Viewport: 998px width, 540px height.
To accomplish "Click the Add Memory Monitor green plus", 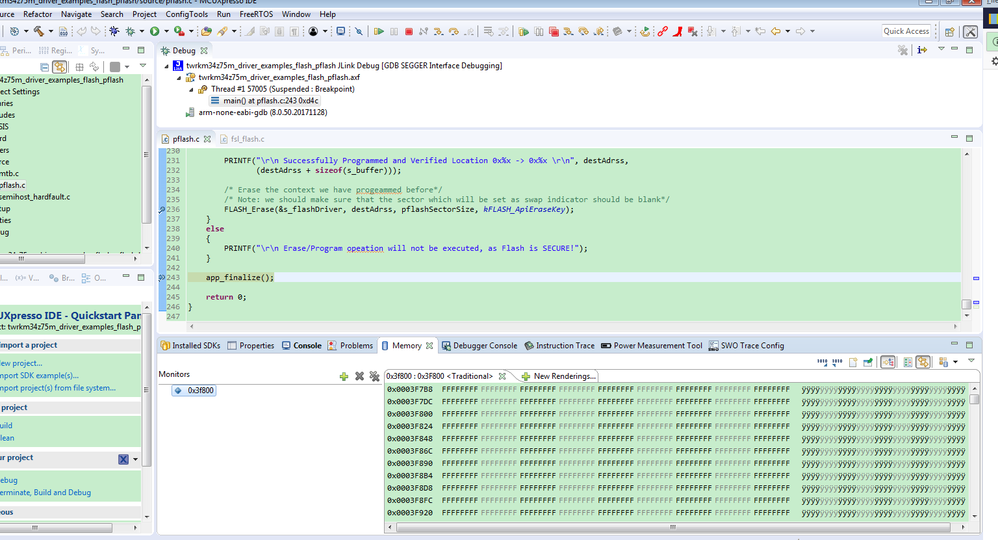I will pos(344,376).
